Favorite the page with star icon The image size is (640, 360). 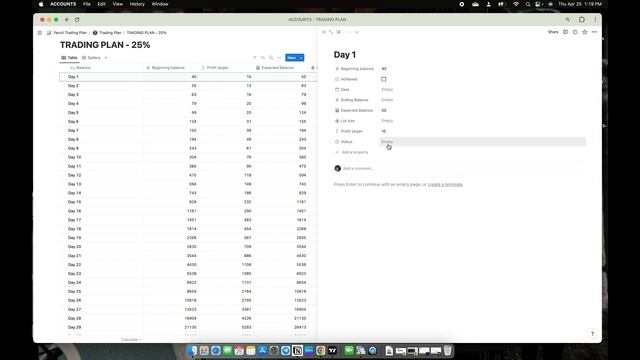(x=585, y=32)
